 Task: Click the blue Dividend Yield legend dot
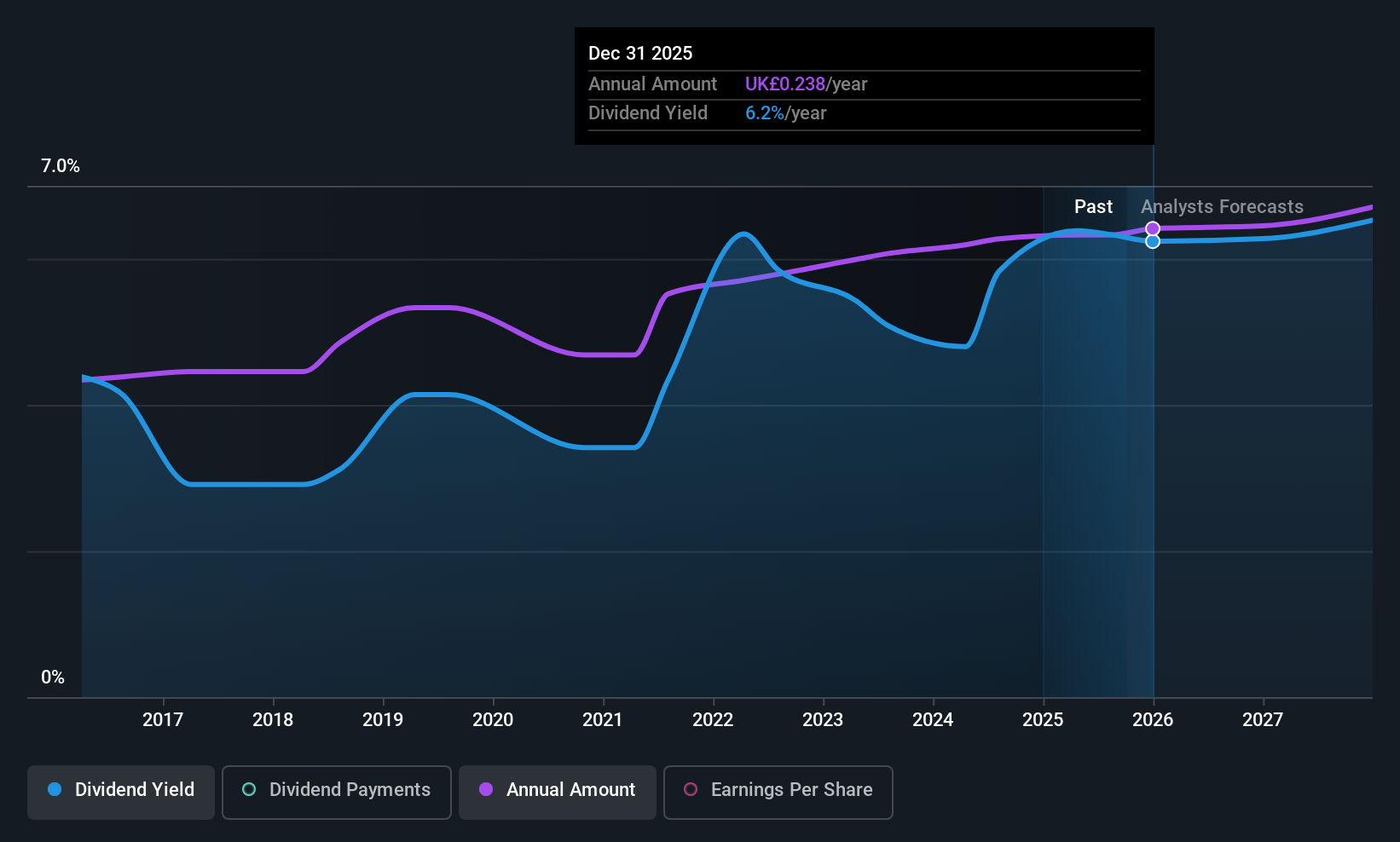(x=55, y=790)
